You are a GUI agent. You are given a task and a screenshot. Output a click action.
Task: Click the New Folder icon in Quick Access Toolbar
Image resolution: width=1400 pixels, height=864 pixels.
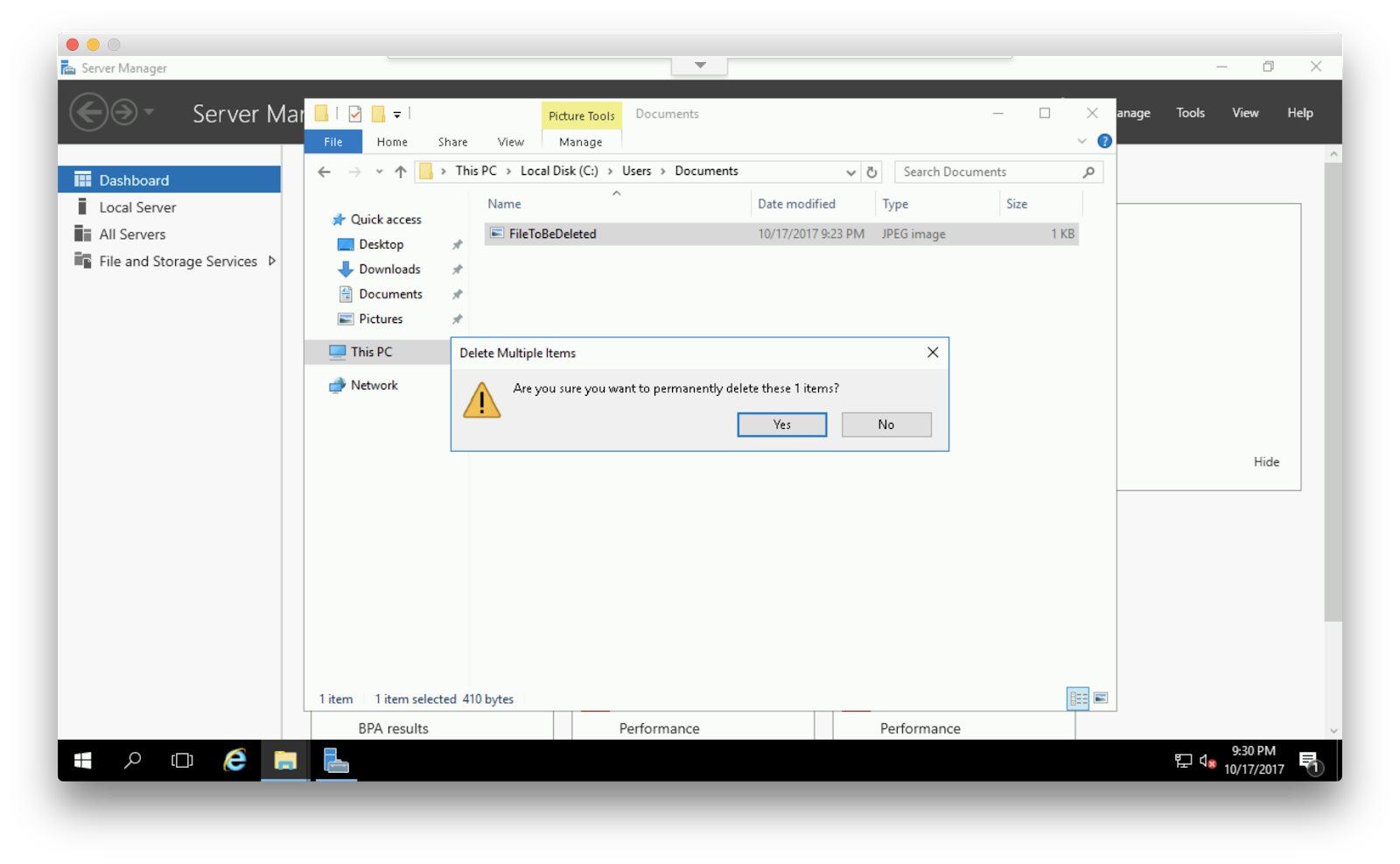click(x=379, y=113)
